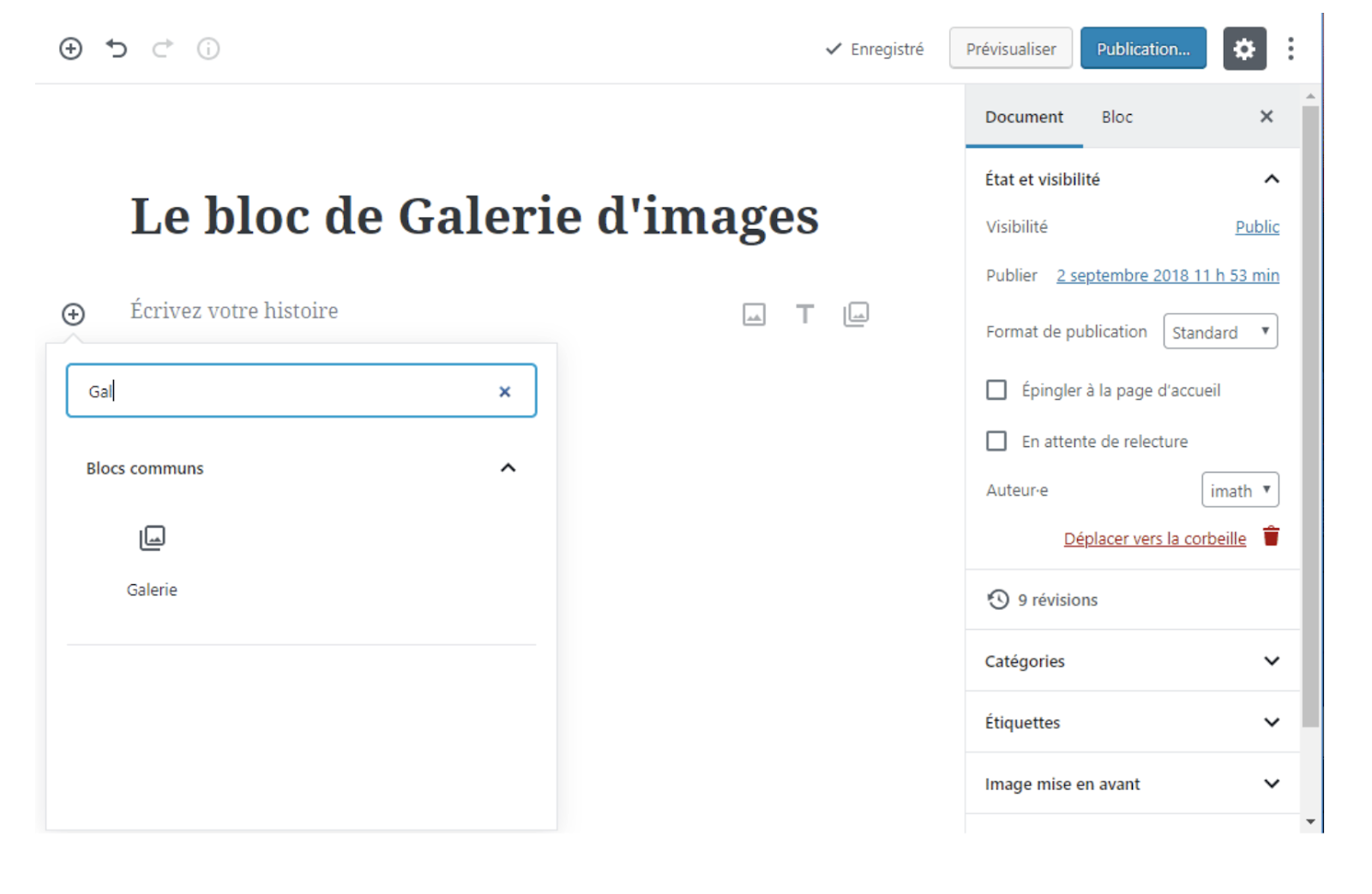The image size is (1372, 894).
Task: Open the Format de publication dropdown
Action: (x=1219, y=332)
